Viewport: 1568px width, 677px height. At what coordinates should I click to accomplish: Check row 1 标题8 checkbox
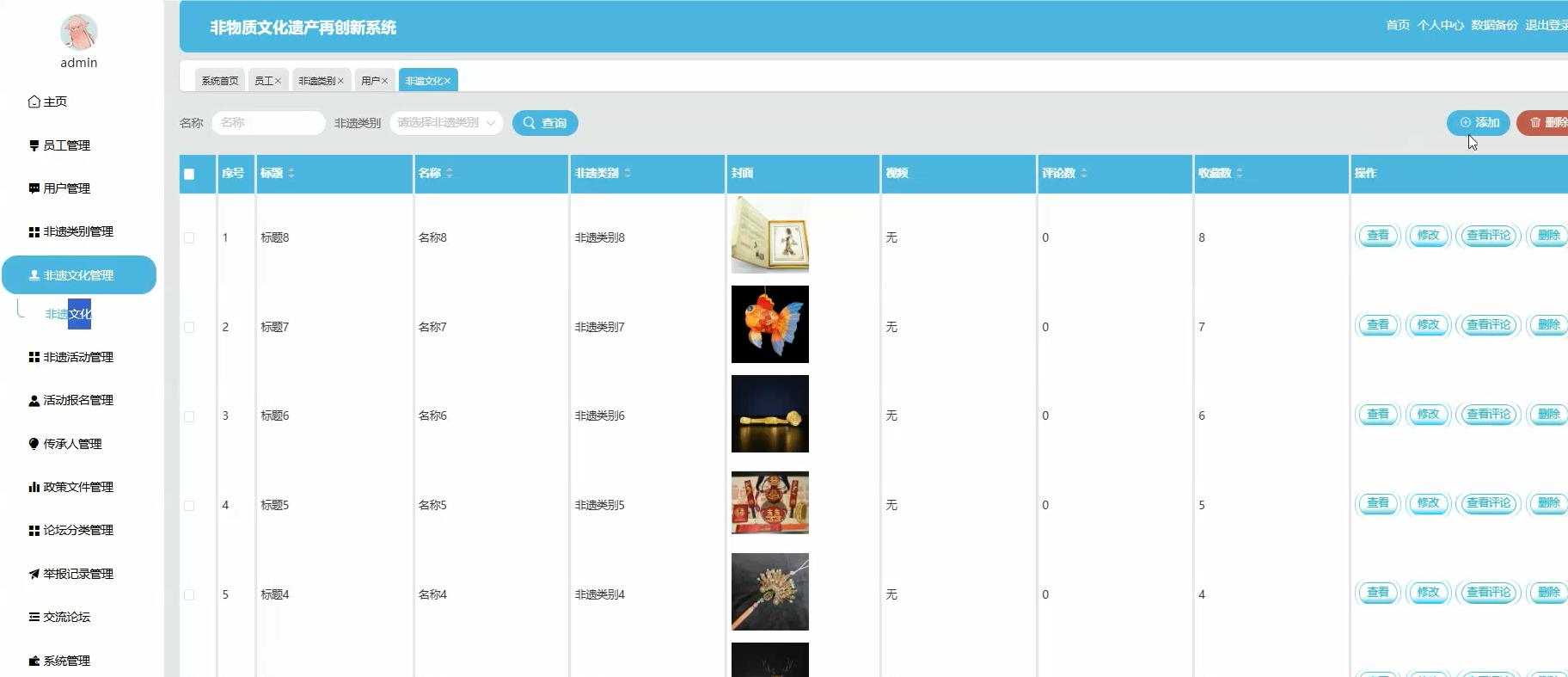[x=189, y=237]
